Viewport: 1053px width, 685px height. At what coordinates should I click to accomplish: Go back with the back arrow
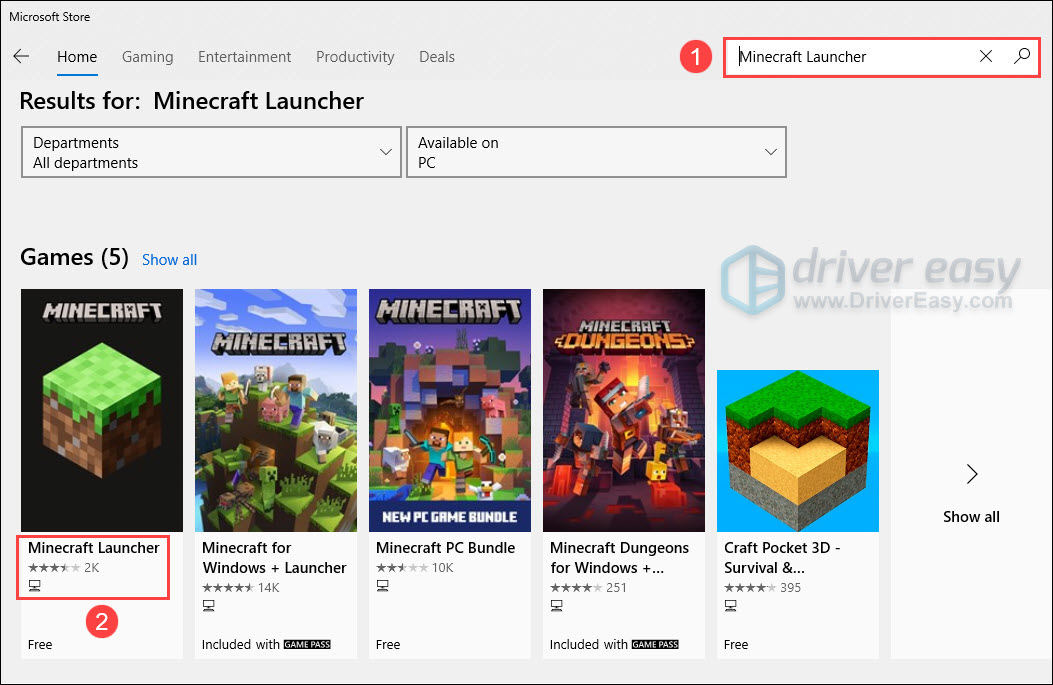21,56
